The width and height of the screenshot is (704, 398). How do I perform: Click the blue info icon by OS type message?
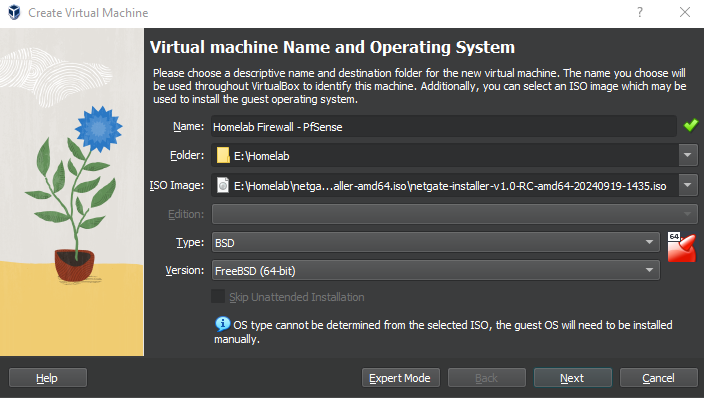click(222, 324)
